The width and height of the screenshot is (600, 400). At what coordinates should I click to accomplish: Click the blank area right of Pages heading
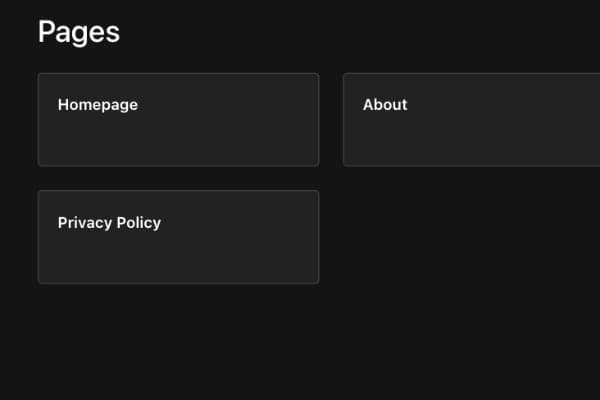pyautogui.click(x=350, y=32)
